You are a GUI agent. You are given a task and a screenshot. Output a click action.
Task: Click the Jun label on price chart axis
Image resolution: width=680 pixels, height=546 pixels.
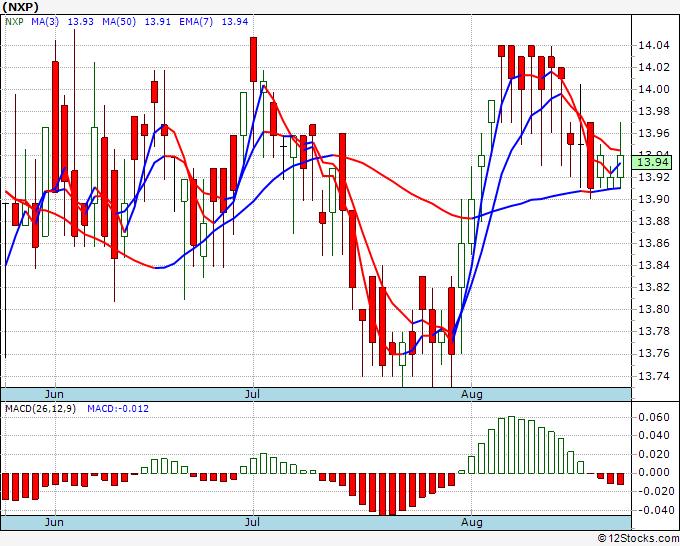coord(54,394)
